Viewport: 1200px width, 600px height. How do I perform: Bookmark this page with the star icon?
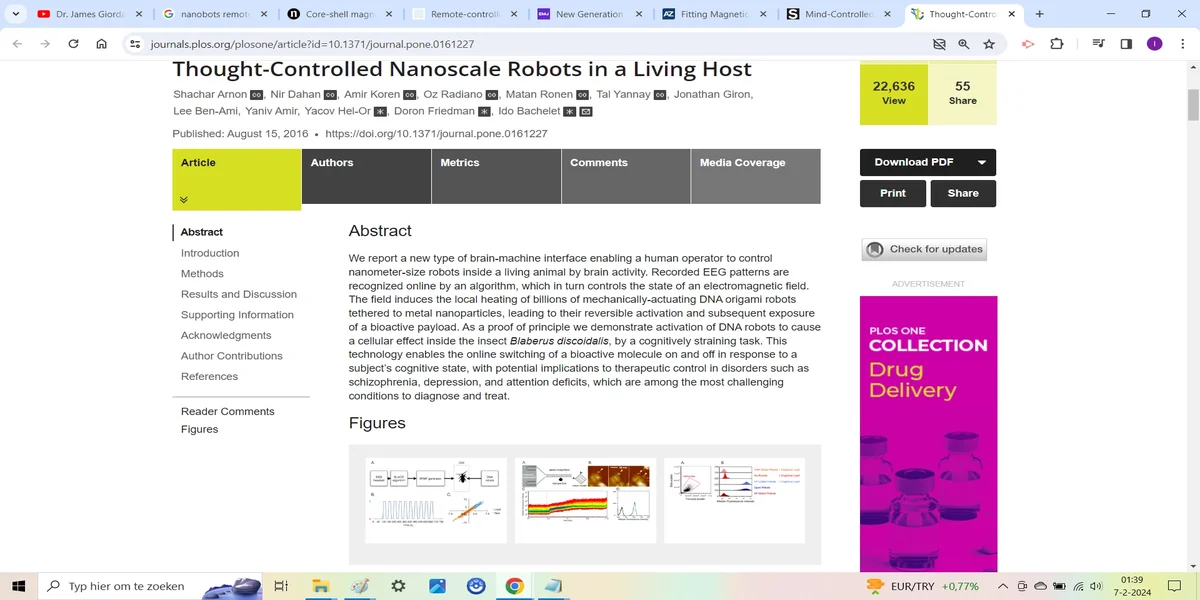pyautogui.click(x=989, y=44)
